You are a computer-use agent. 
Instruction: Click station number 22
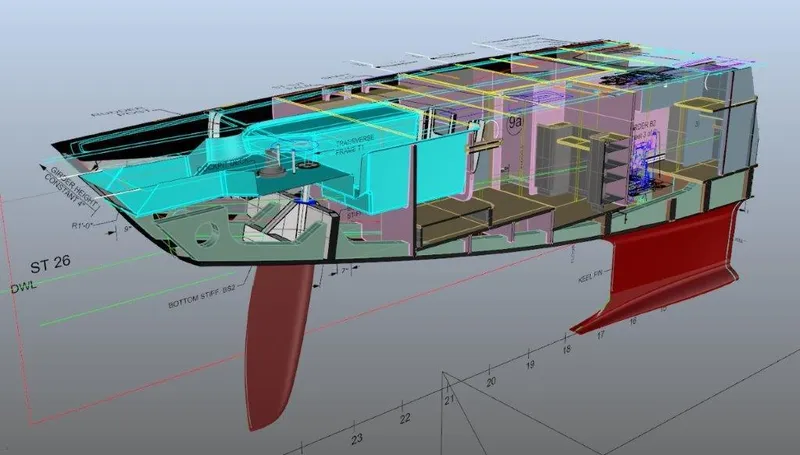405,418
